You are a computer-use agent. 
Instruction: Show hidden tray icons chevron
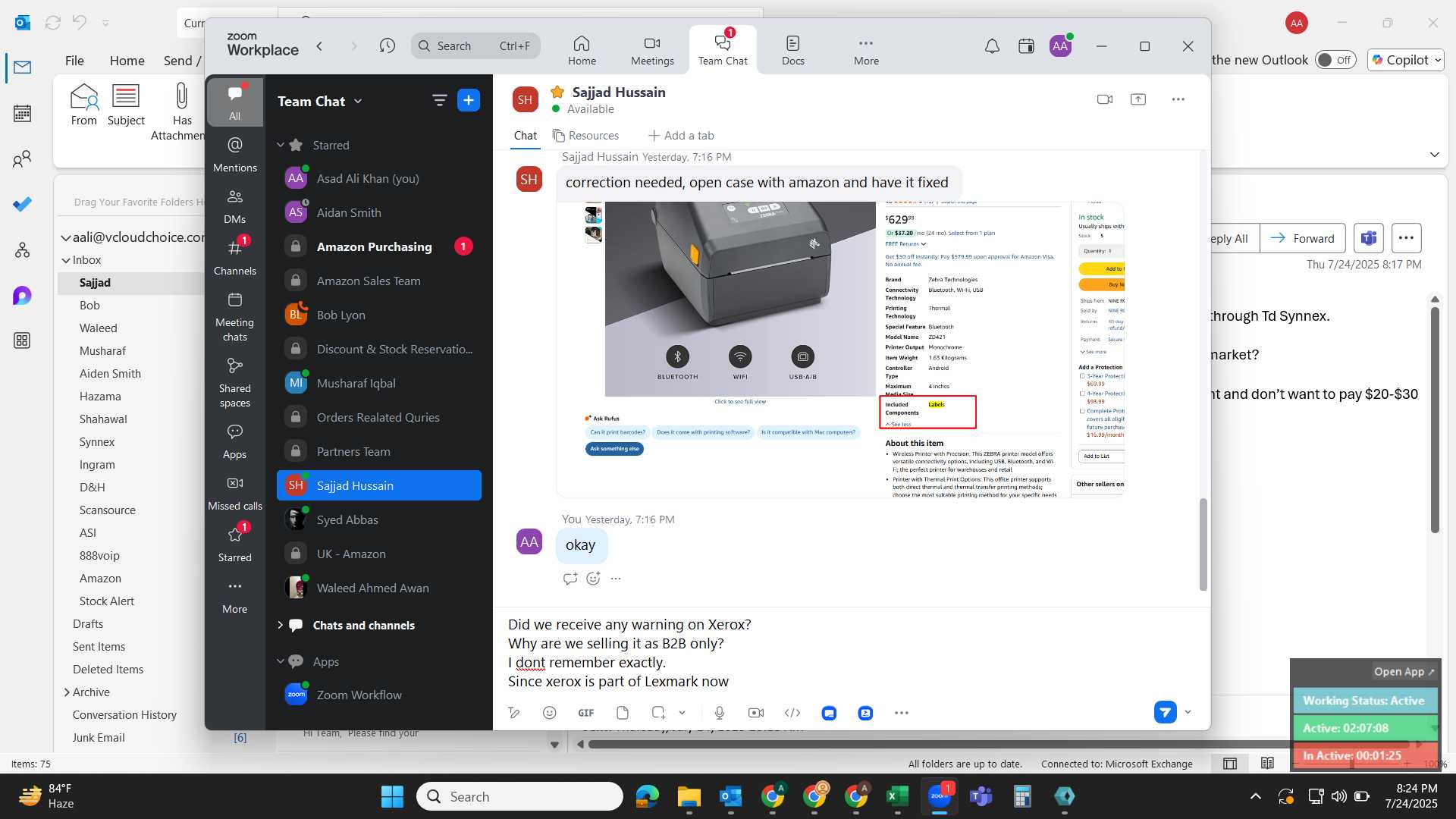pos(1256,796)
